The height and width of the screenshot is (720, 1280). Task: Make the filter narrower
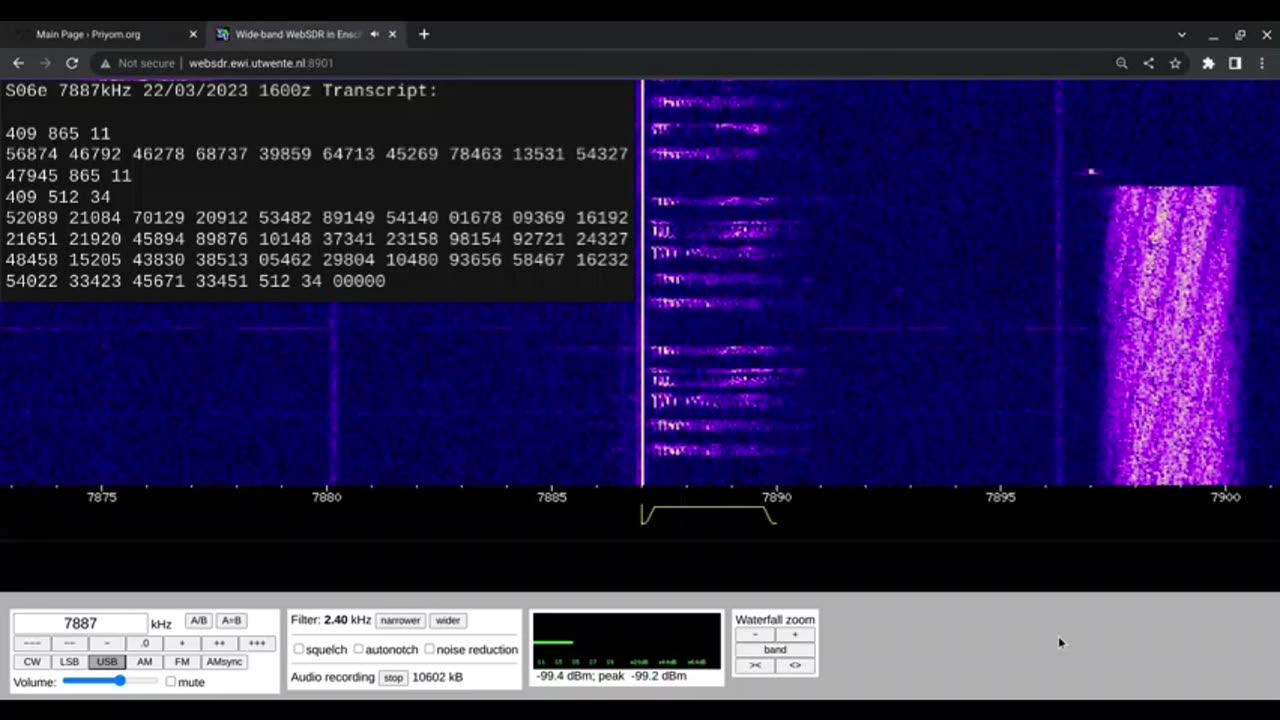point(400,621)
